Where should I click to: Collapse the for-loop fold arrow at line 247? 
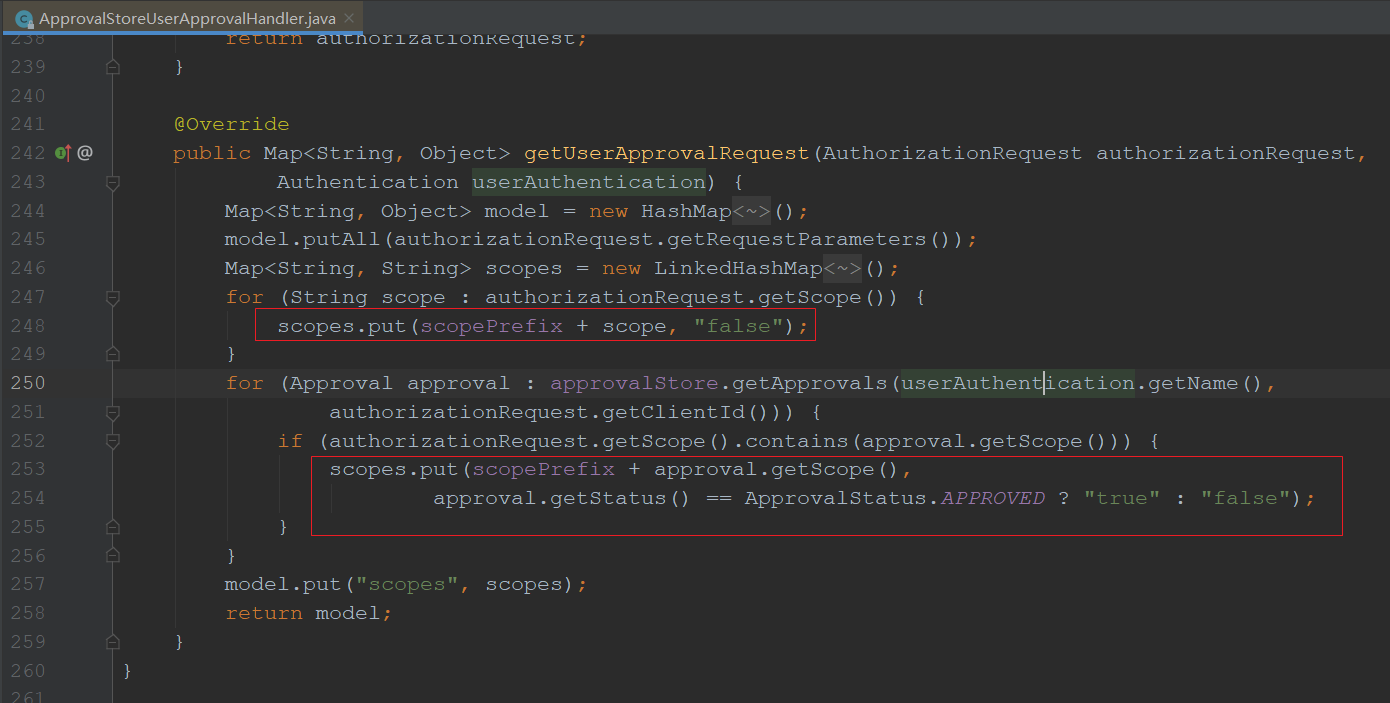coord(112,296)
